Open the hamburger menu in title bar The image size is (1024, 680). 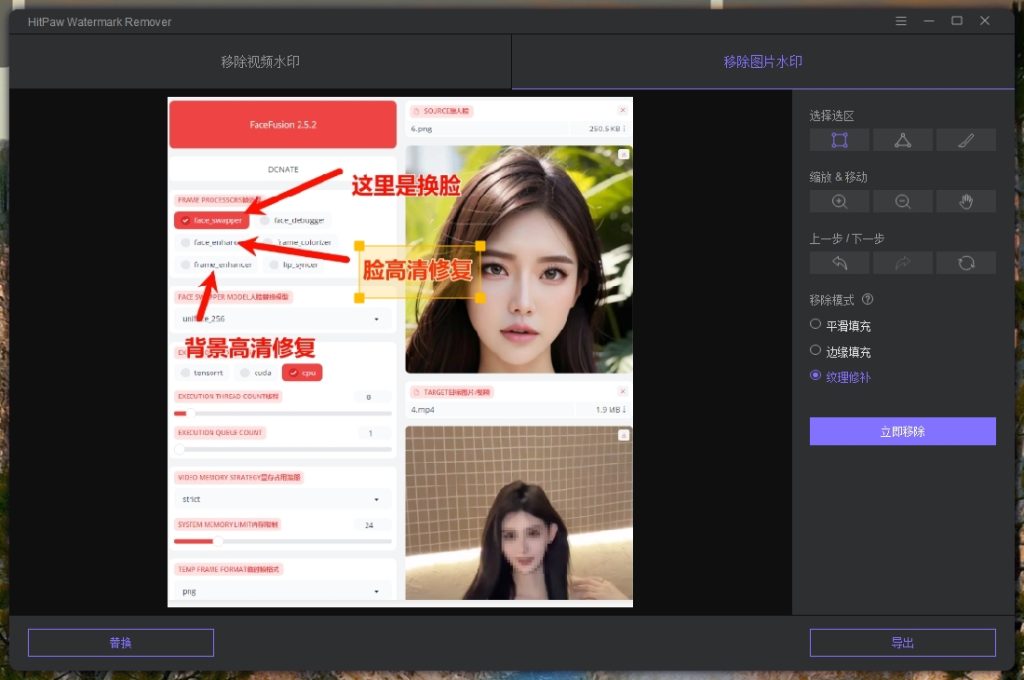[901, 21]
